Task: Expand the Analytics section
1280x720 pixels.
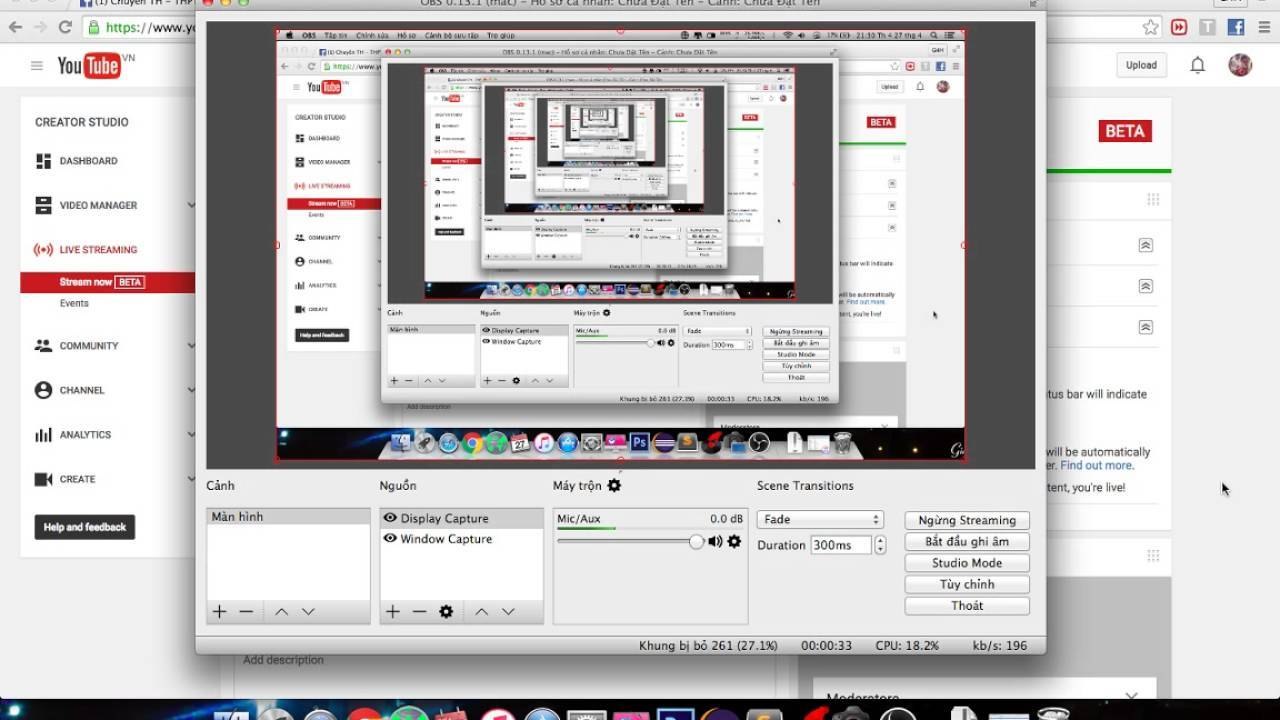Action: point(191,435)
